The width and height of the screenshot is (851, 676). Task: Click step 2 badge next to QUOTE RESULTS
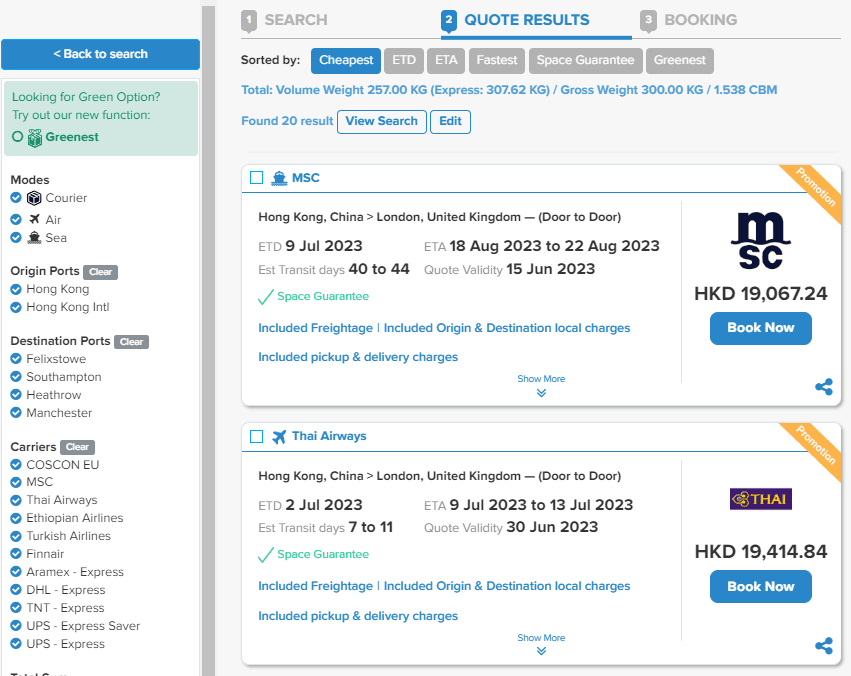pos(449,21)
